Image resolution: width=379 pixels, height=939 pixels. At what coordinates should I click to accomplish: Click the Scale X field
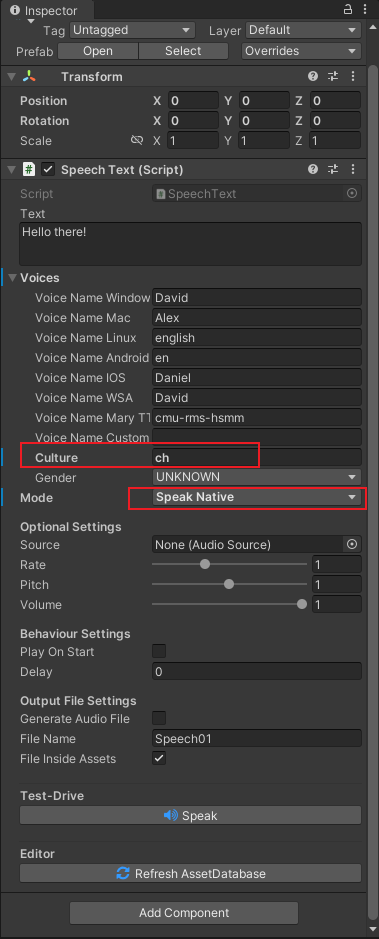(x=193, y=141)
